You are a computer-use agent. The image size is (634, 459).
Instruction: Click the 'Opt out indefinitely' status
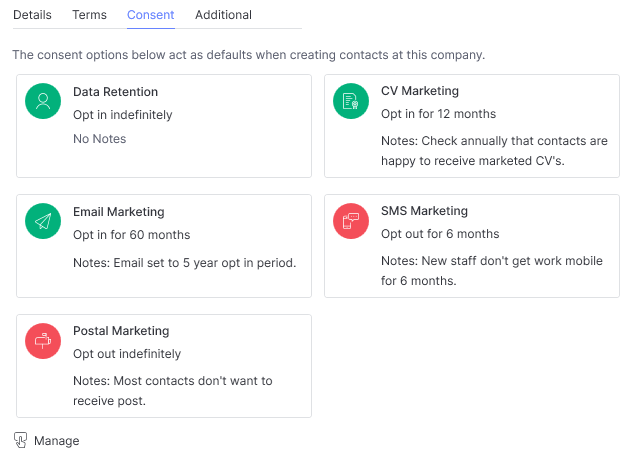tap(127, 354)
